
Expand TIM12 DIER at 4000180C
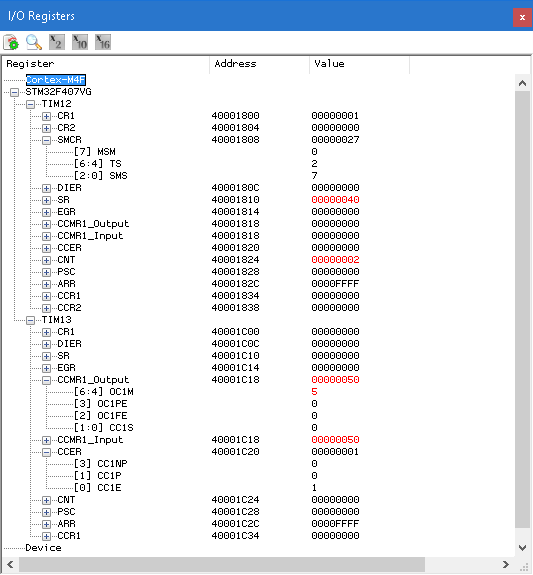[46, 188]
